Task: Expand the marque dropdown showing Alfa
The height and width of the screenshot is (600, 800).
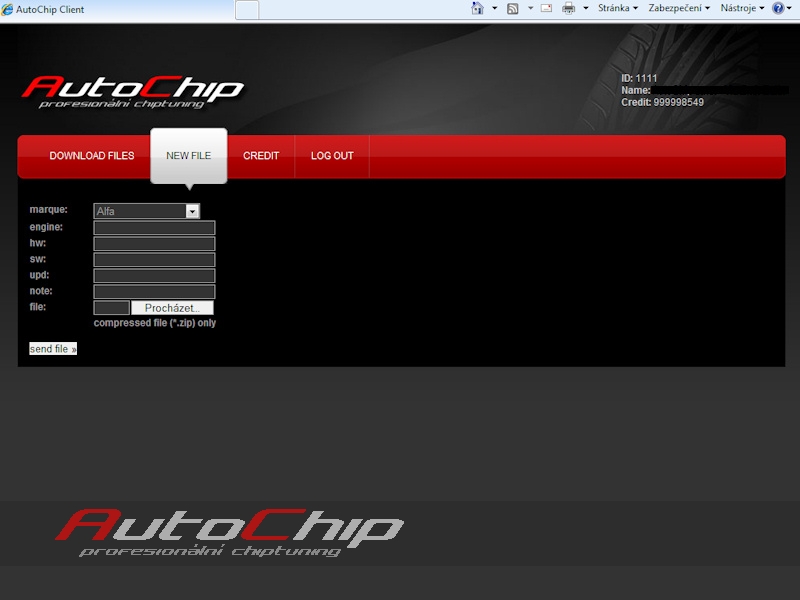Action: (x=192, y=211)
